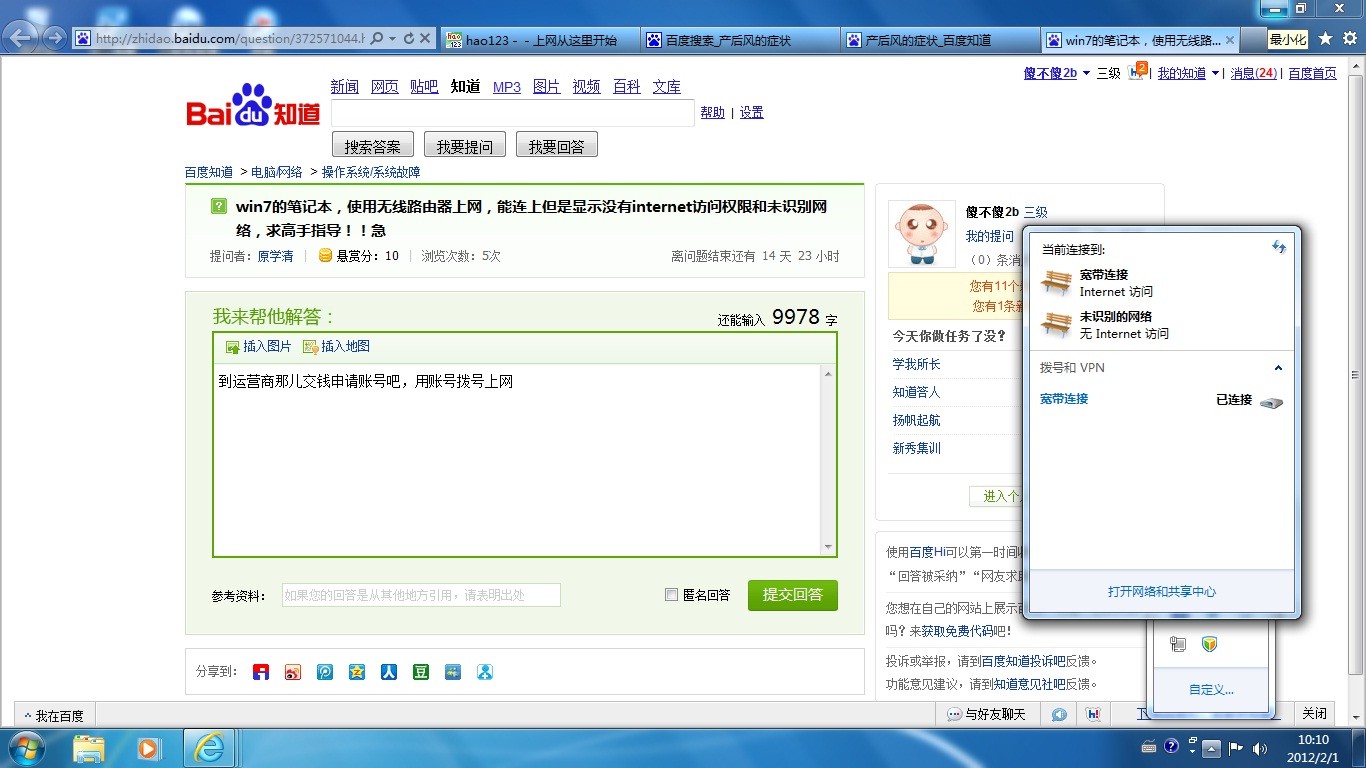
Task: Open the 网页 link in top nav
Action: [x=384, y=87]
